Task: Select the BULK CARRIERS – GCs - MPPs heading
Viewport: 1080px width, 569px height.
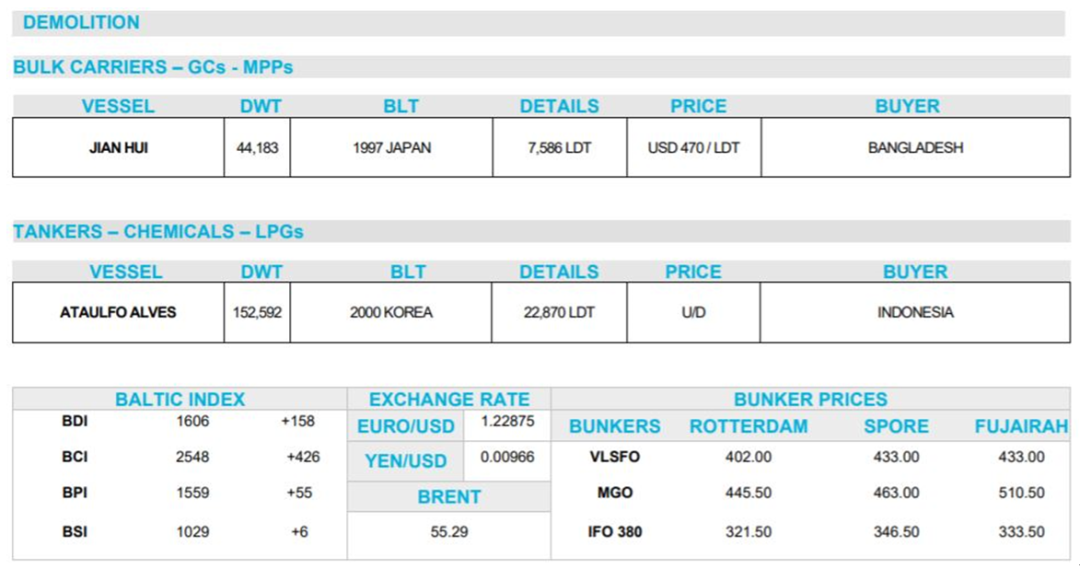Action: (152, 67)
